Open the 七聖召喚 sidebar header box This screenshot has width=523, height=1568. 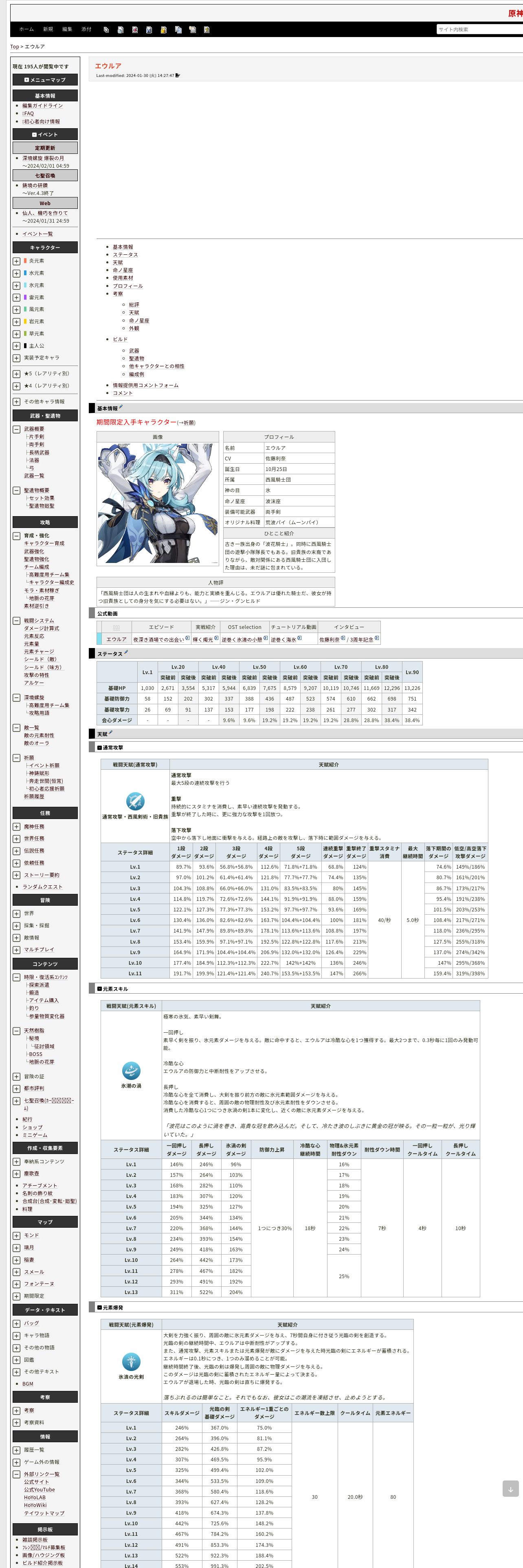45,175
